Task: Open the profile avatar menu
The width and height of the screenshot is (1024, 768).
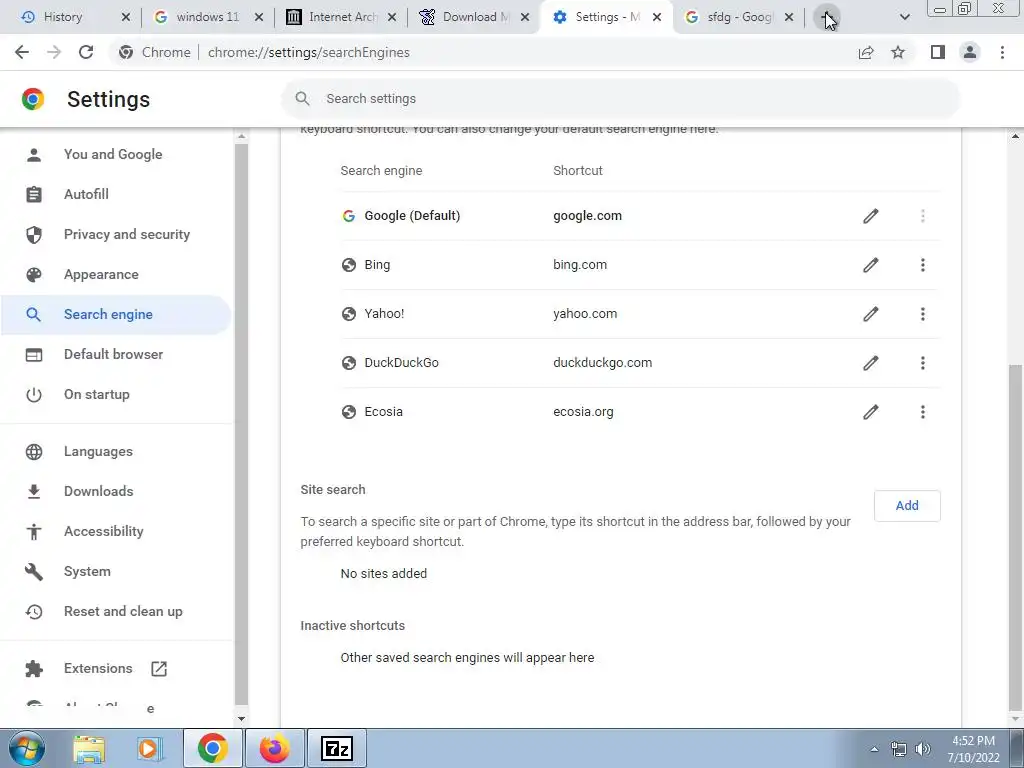Action: (x=970, y=52)
